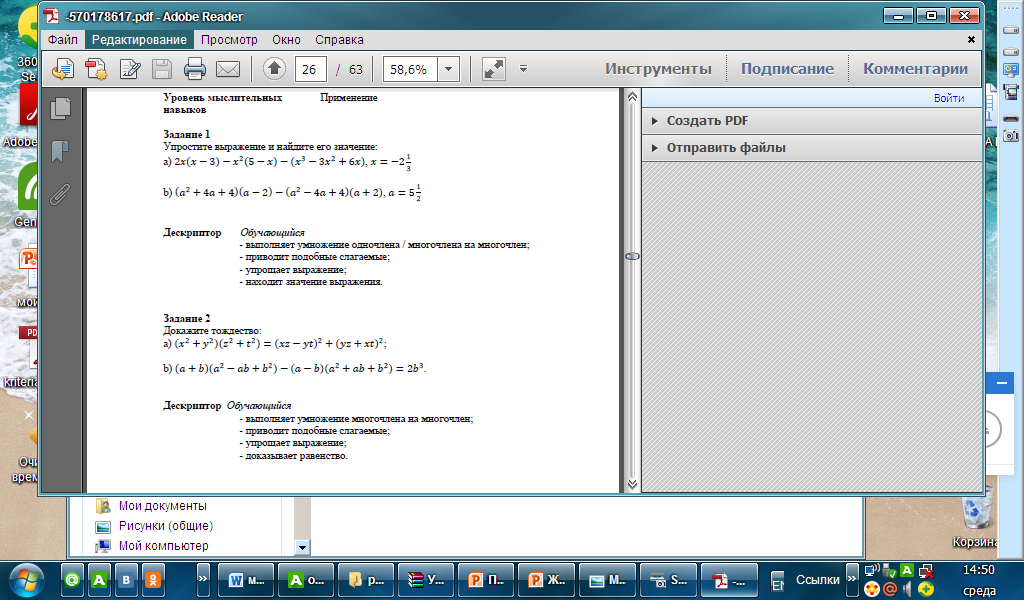Viewport: 1024px width, 600px height.
Task: Switch to the first PowerPoint taskbar button П...
Action: pos(486,580)
